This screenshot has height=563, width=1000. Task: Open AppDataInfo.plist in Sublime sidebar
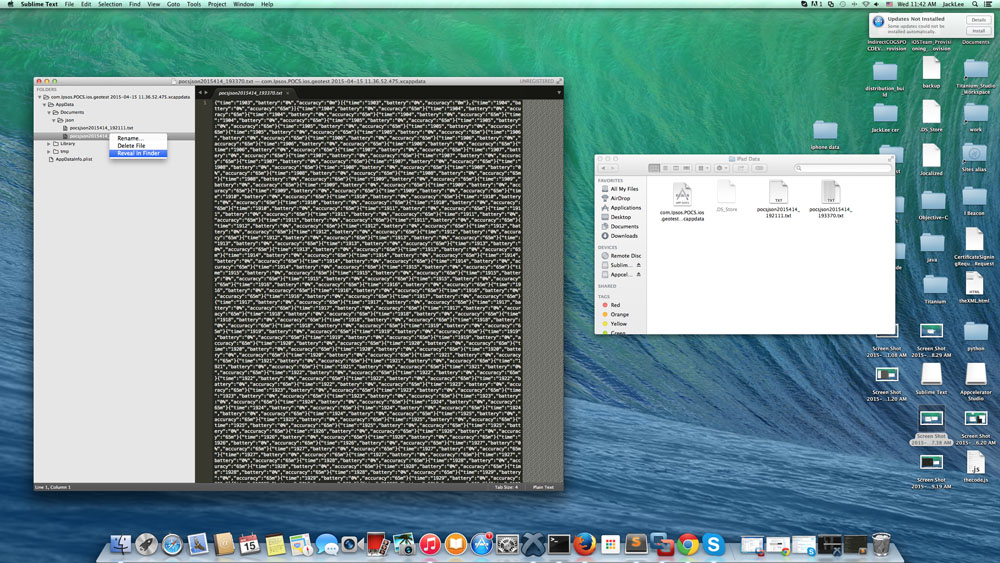point(73,159)
